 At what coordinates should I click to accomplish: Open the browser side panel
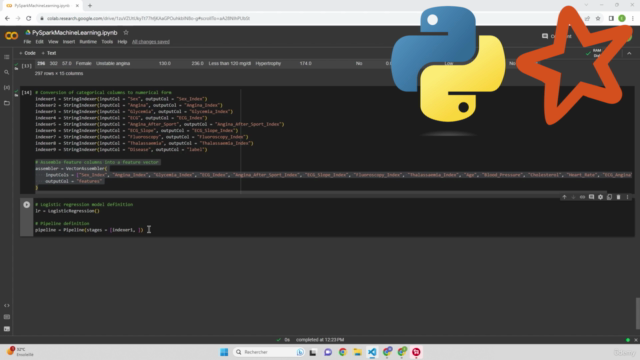pos(611,18)
